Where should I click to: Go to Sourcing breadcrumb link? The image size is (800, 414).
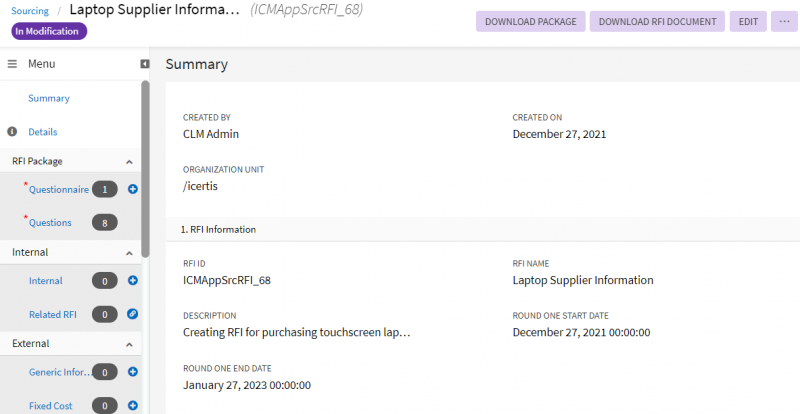point(30,10)
